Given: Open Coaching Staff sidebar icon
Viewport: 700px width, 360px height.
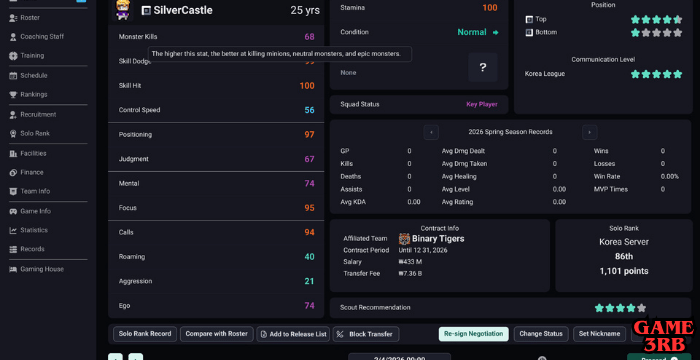Looking at the screenshot, I should [x=13, y=37].
